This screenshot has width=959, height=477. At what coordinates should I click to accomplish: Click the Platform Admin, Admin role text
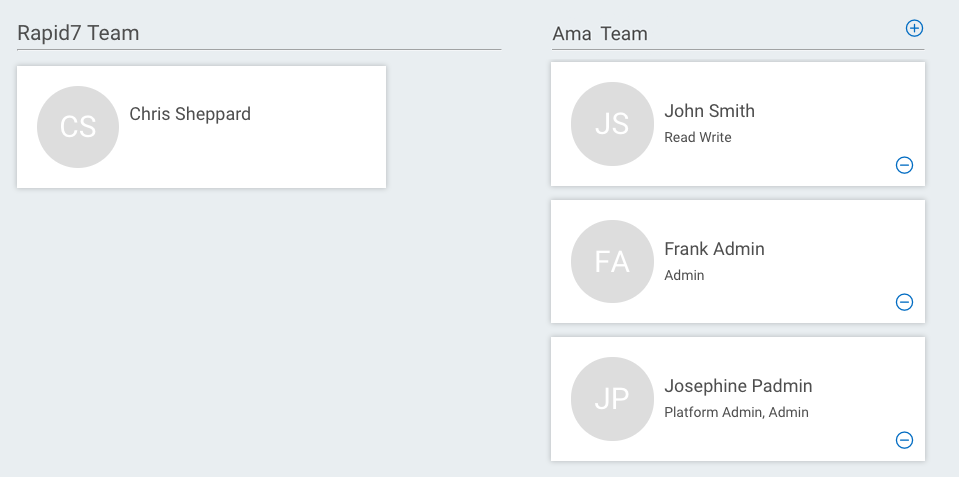click(736, 412)
